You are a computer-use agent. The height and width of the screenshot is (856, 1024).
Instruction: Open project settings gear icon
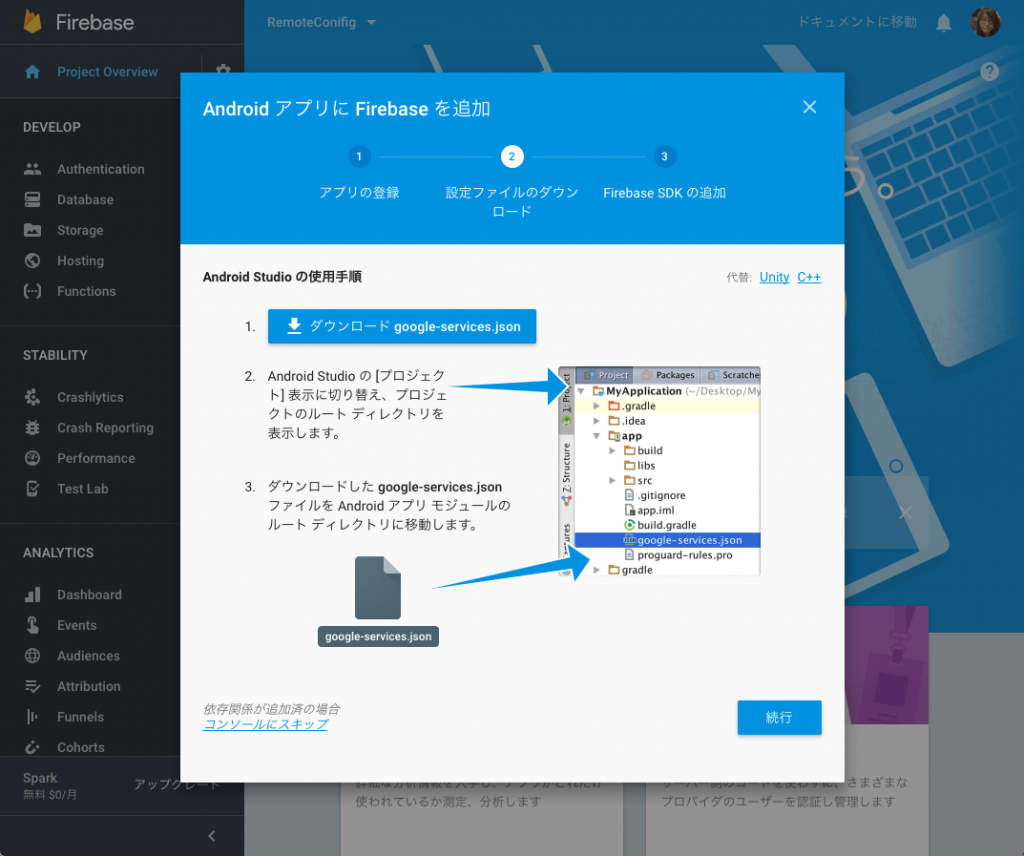click(x=223, y=69)
